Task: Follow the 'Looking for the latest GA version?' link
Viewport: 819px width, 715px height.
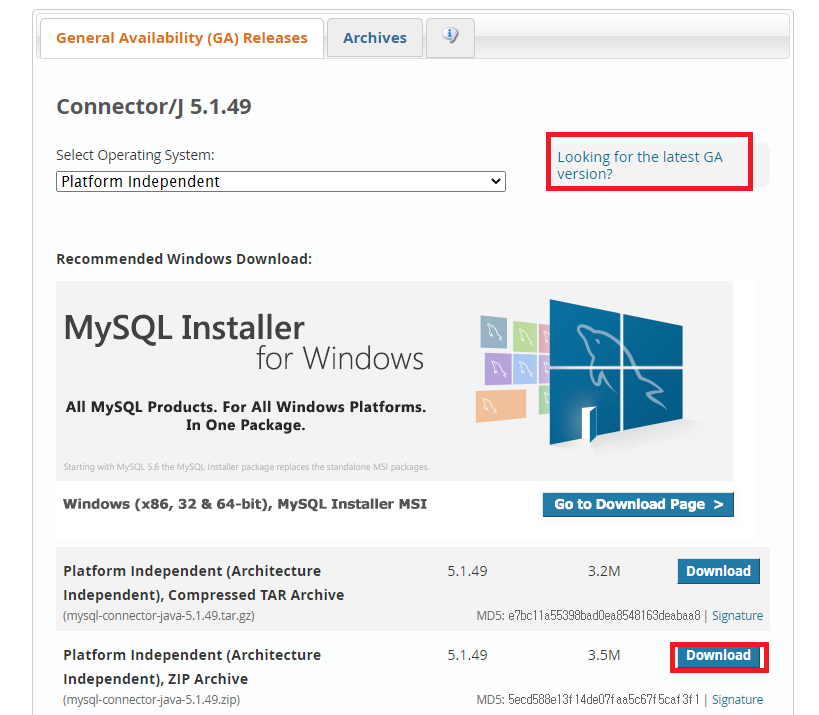Action: 640,165
